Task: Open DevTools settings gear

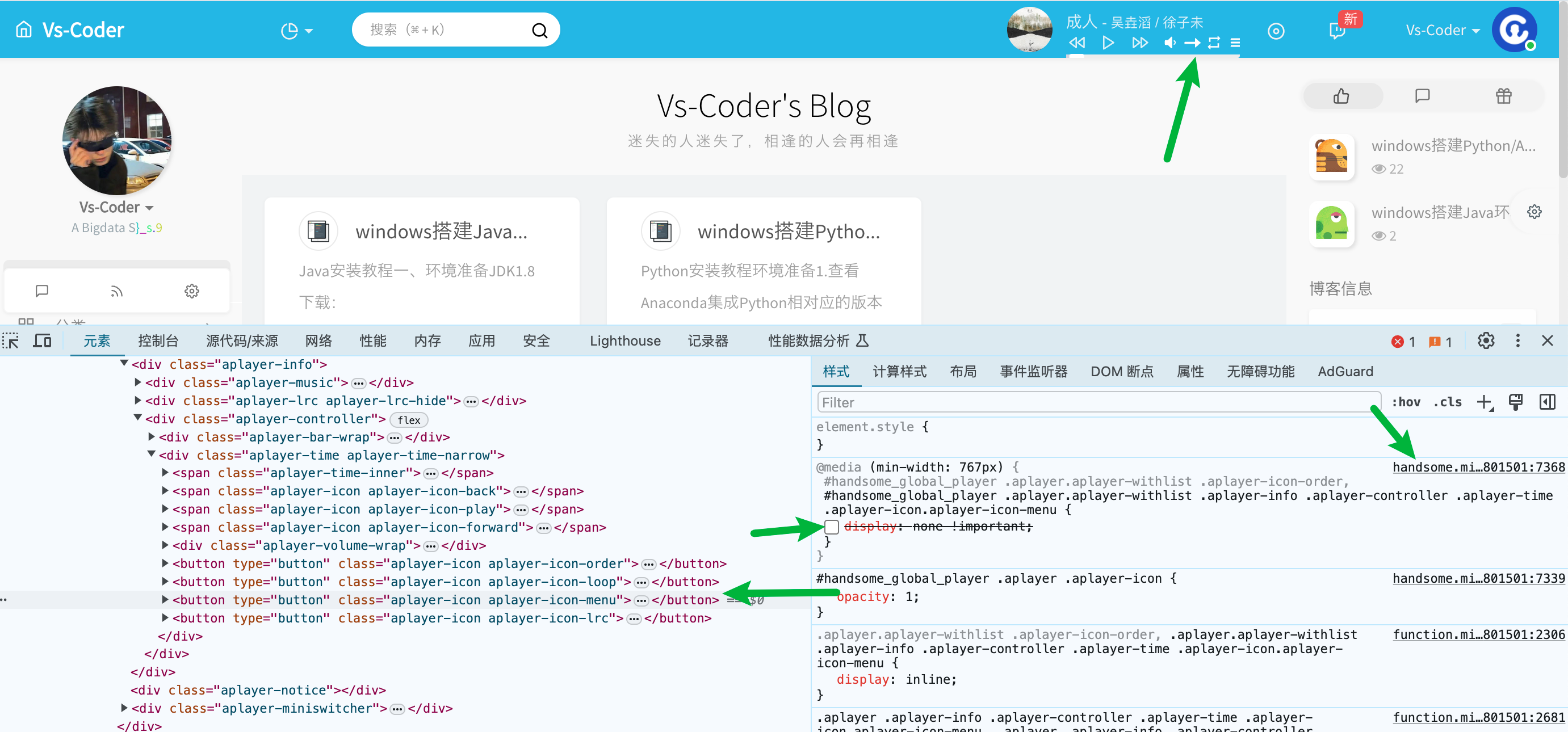Action: [1486, 340]
